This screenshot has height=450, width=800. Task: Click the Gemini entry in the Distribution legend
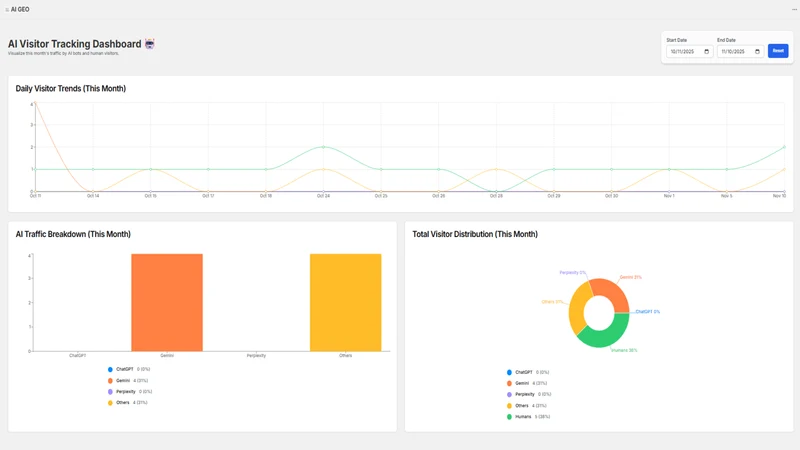click(x=527, y=383)
